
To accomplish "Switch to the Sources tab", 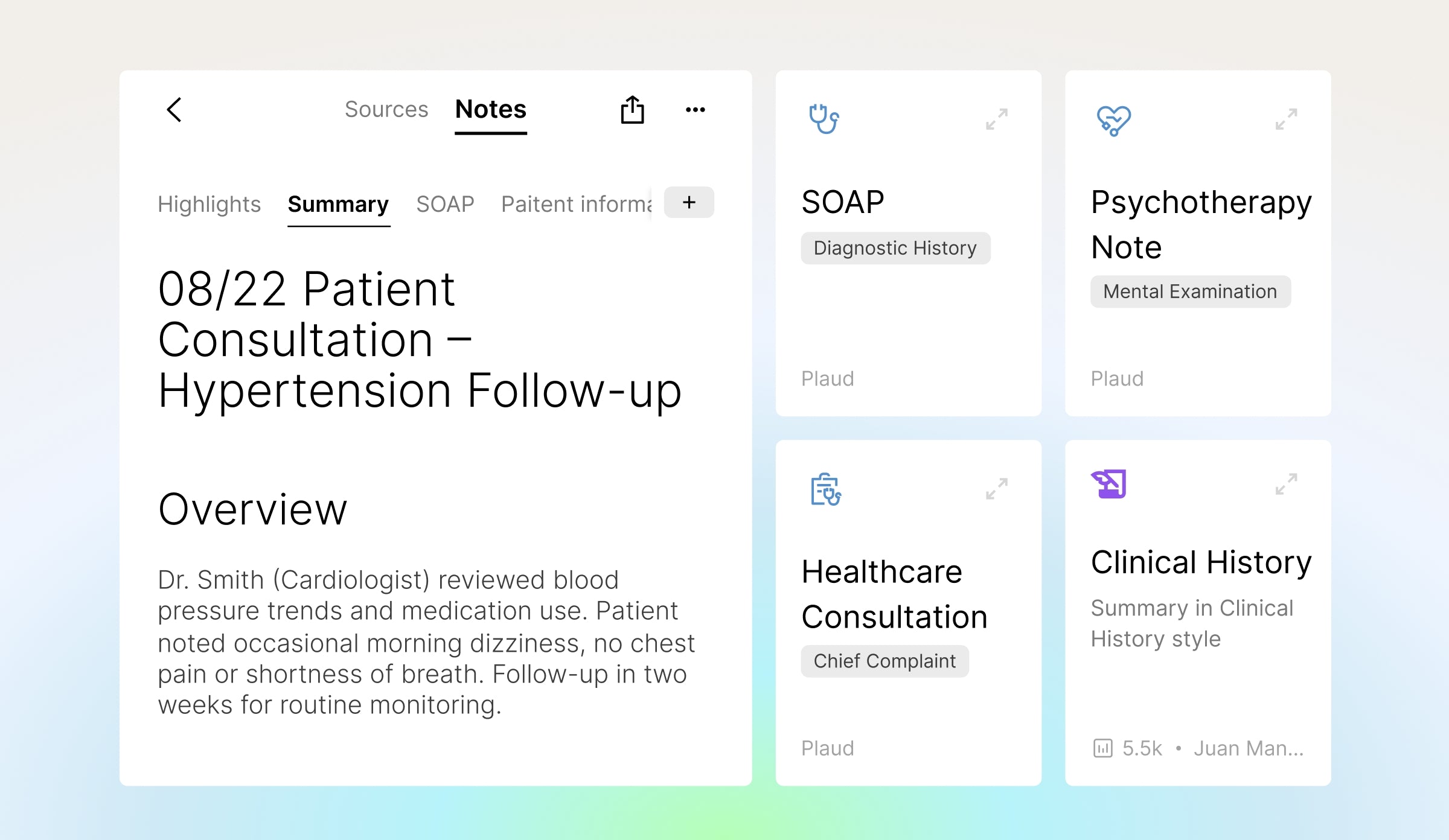I will click(386, 109).
